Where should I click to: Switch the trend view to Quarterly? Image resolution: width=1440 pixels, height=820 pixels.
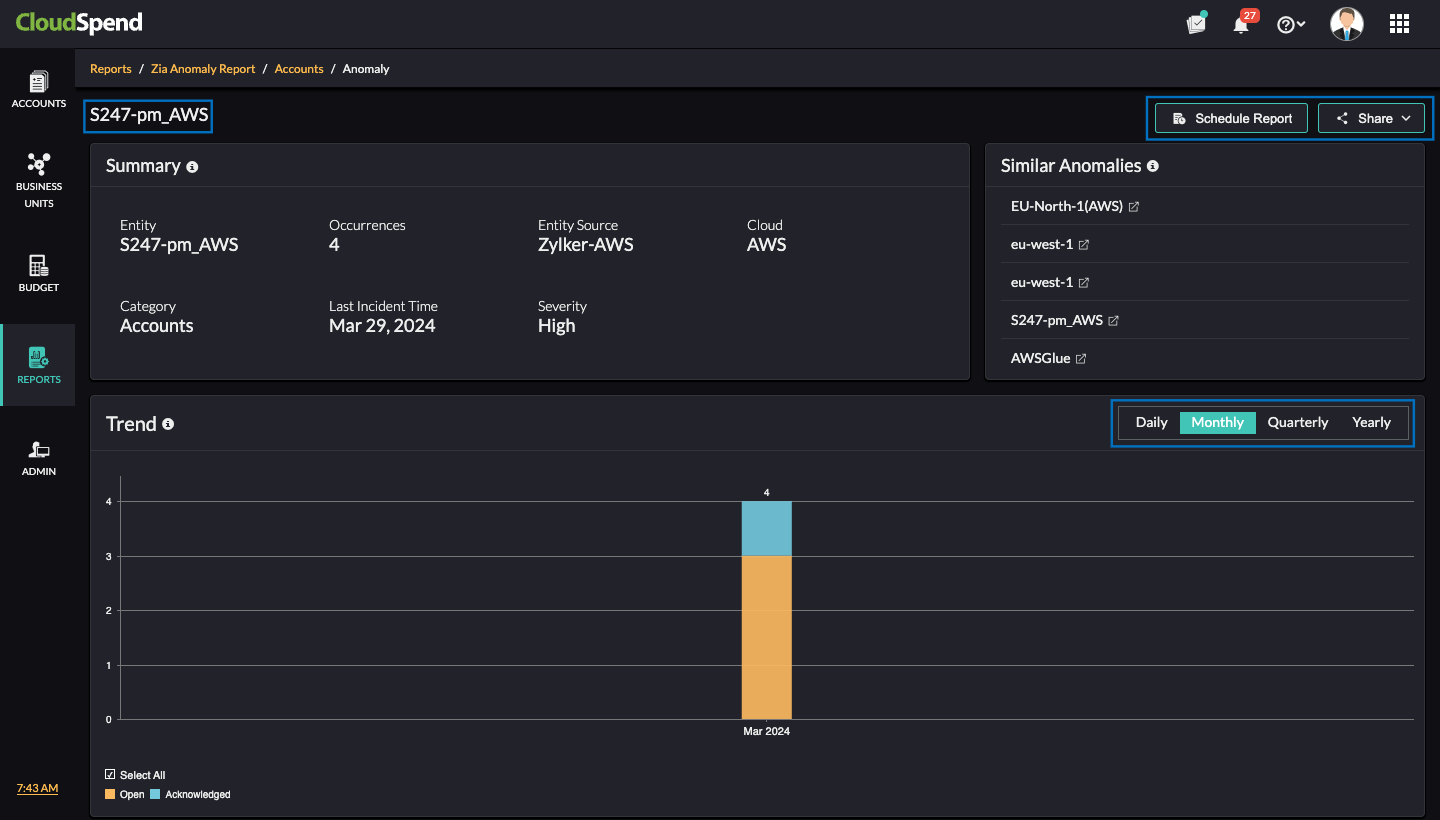pos(1297,422)
